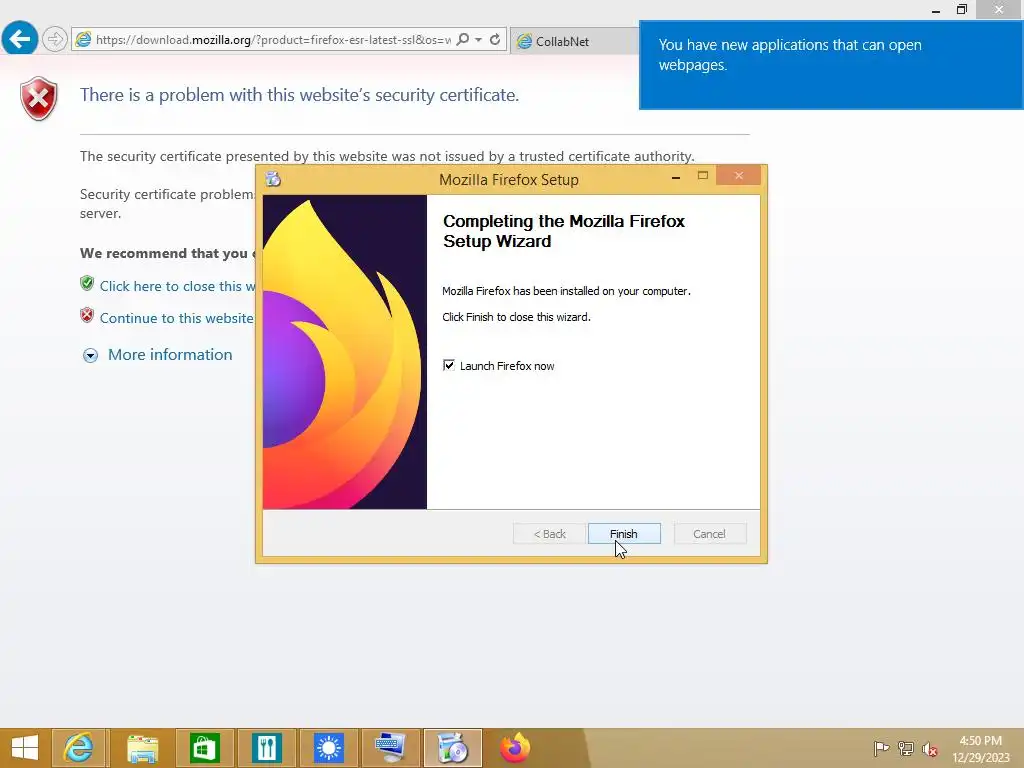Open the Food & Drink fork-knife taskbar app
Screen dimensions: 1024x768
(266, 748)
